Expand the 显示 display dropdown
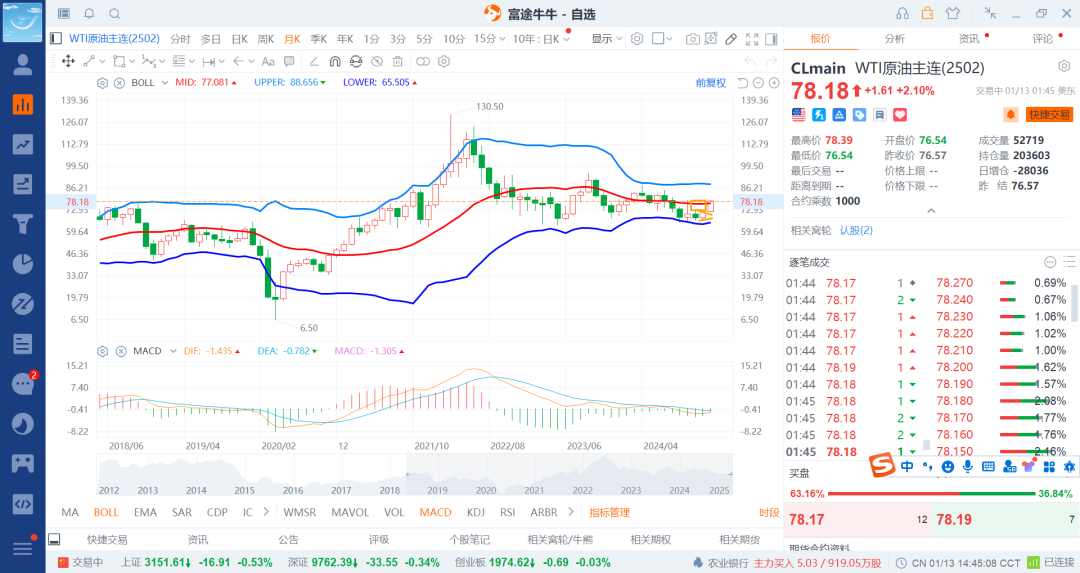Viewport: 1080px width, 573px height. coord(606,39)
